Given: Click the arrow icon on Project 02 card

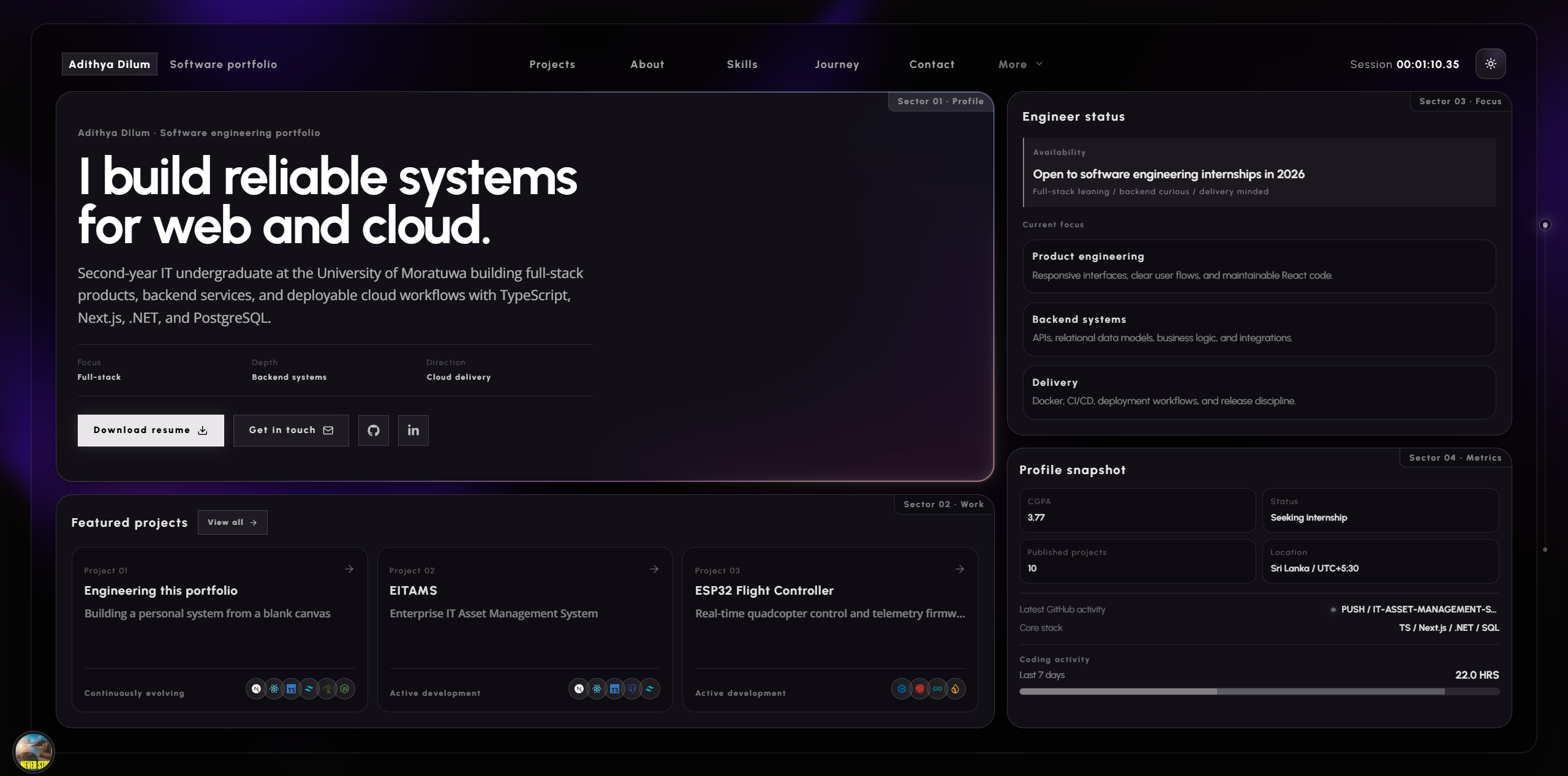Looking at the screenshot, I should pyautogui.click(x=654, y=569).
